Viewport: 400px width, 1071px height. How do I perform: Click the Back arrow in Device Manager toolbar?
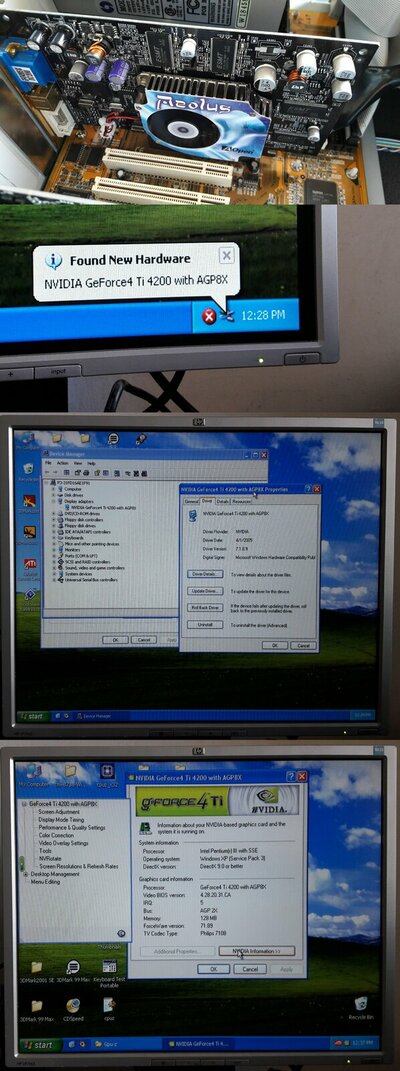click(x=47, y=473)
